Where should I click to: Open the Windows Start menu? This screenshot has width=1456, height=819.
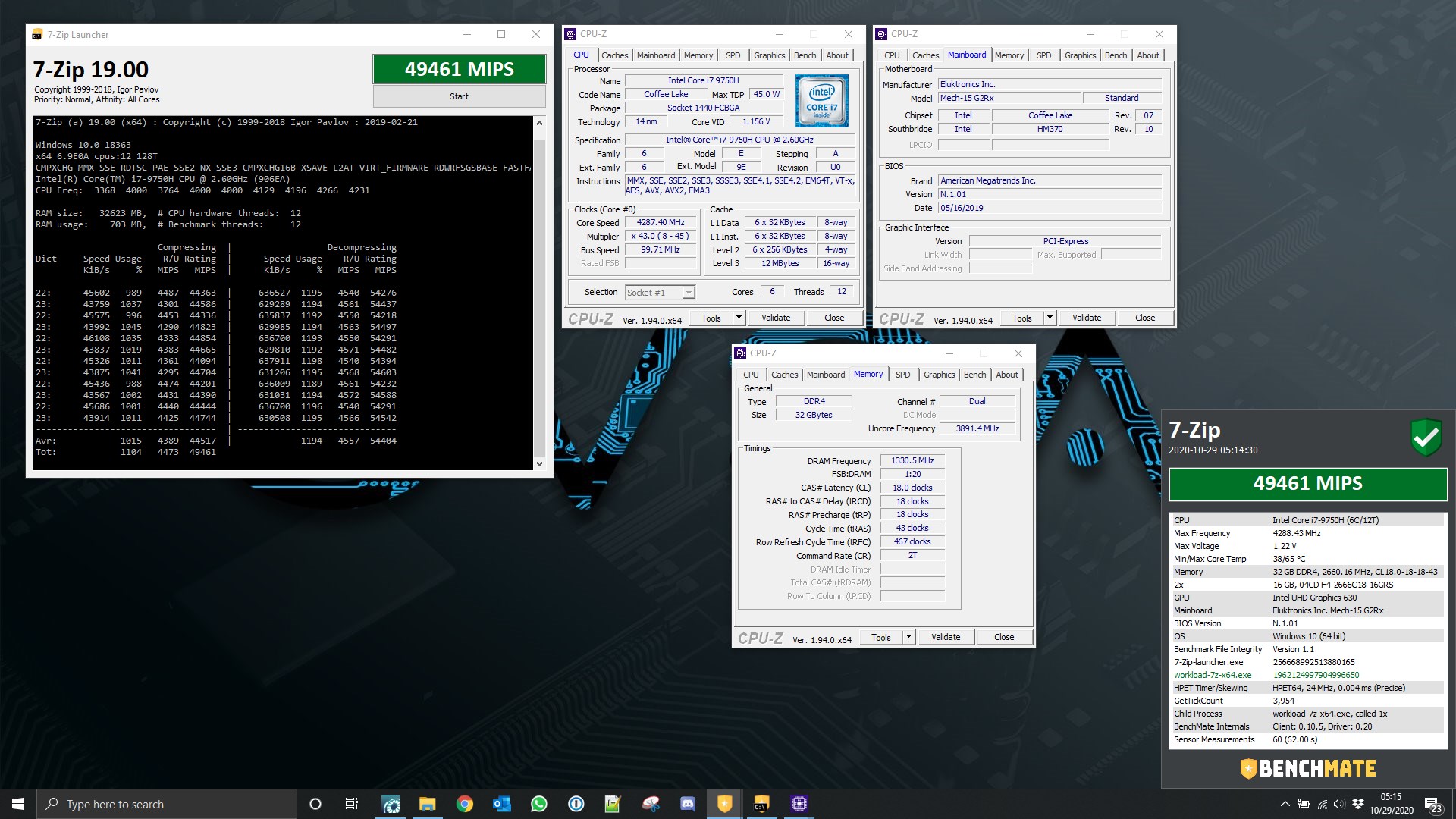tap(18, 804)
